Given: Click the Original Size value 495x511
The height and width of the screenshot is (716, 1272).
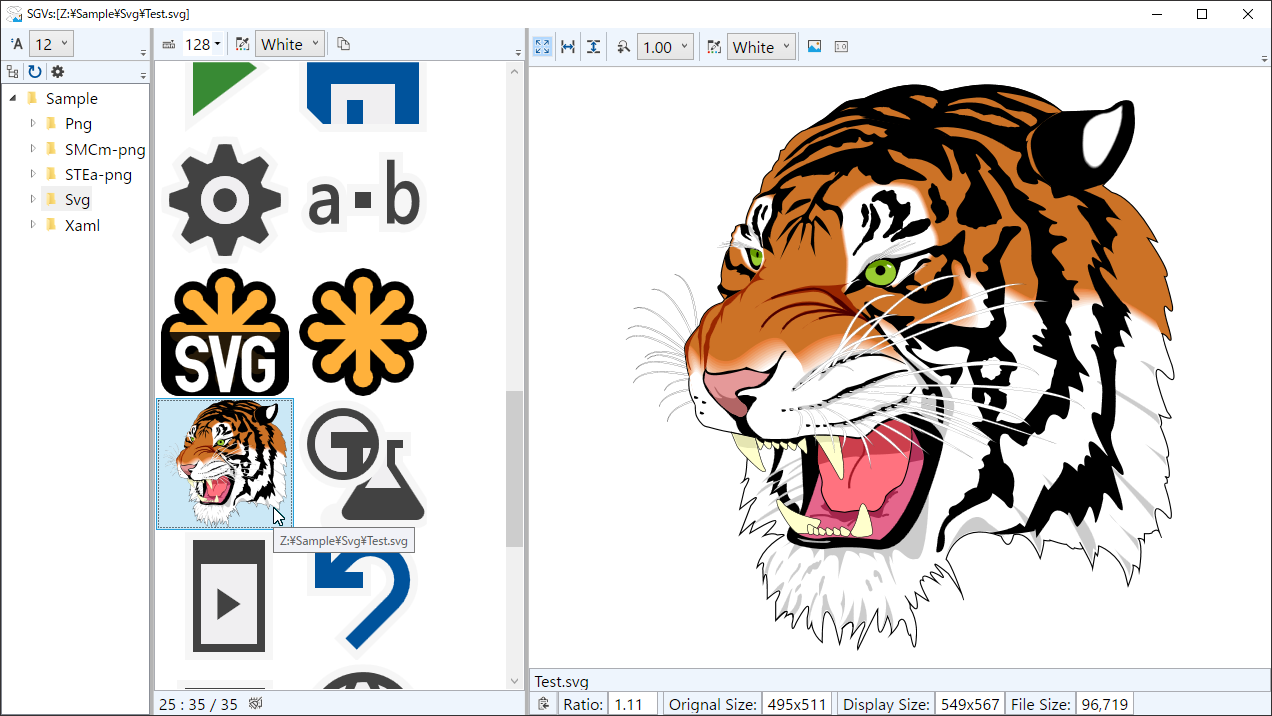Looking at the screenshot, I should 796,704.
